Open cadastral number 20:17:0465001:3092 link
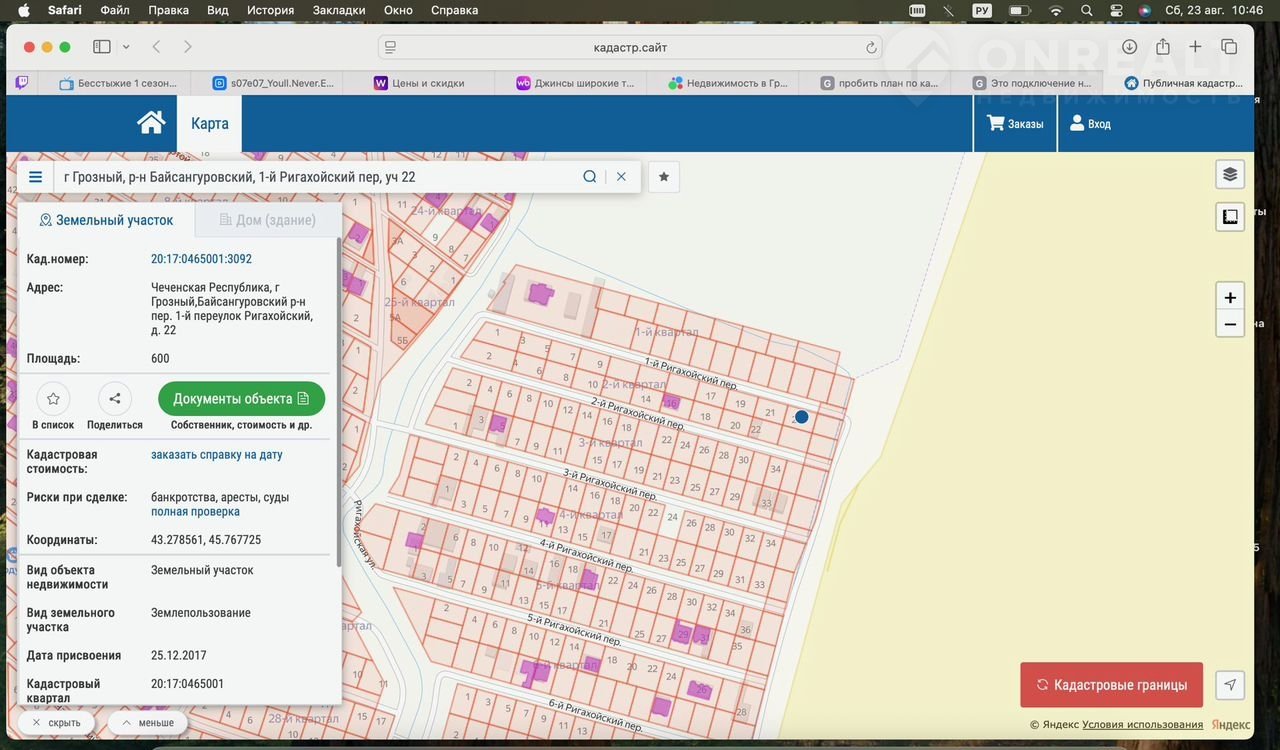Viewport: 1280px width, 750px height. click(x=201, y=259)
